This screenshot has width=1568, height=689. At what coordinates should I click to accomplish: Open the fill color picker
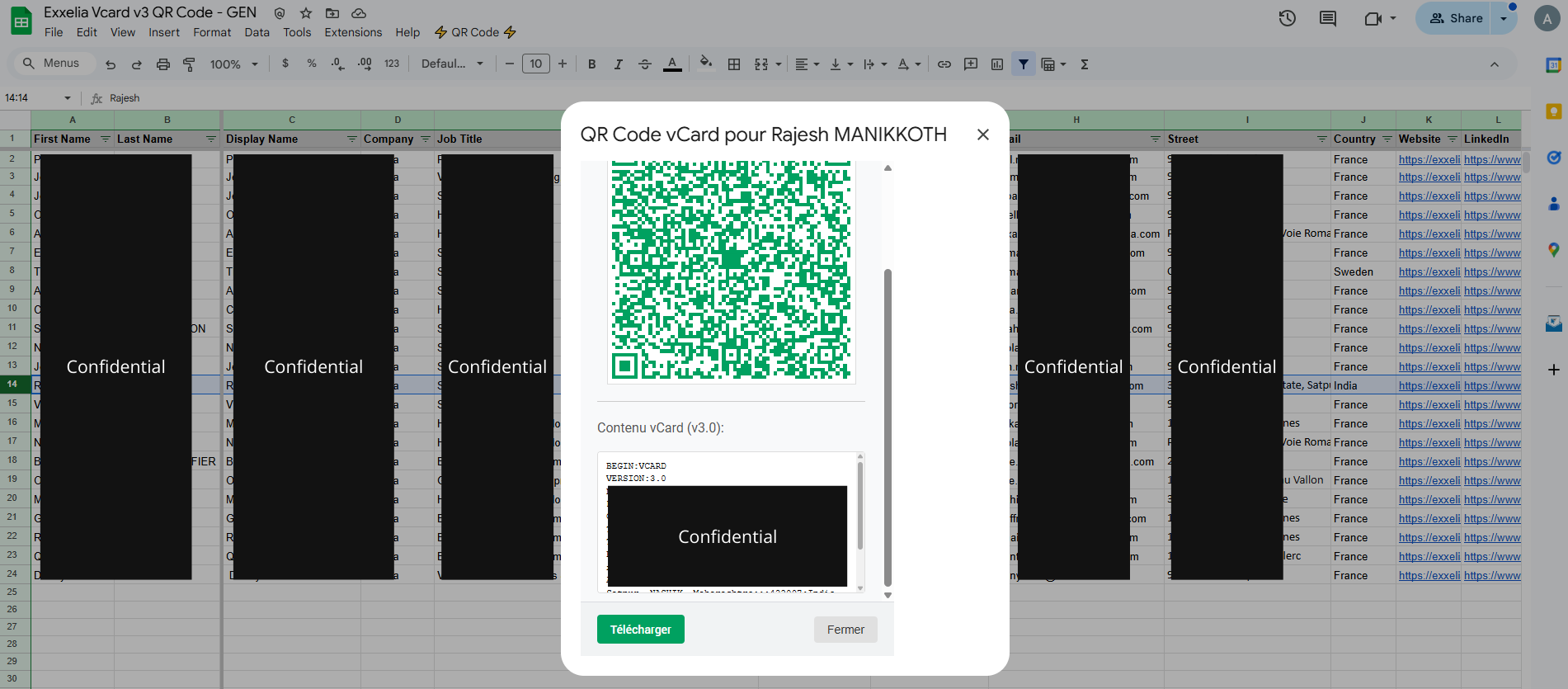(x=705, y=64)
